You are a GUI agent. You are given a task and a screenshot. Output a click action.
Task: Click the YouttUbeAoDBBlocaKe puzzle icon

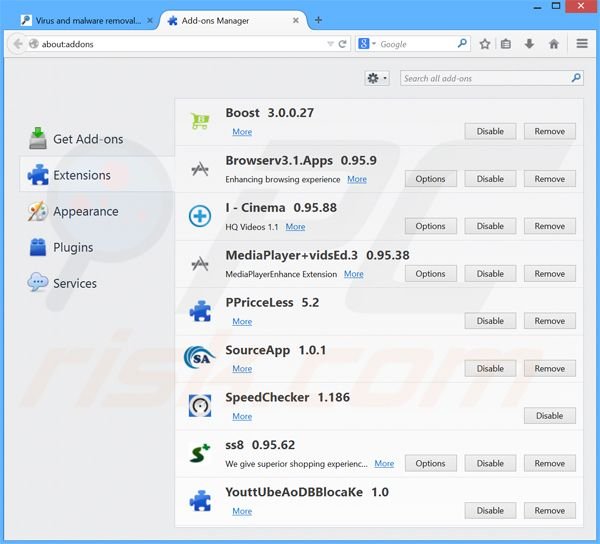pyautogui.click(x=200, y=501)
